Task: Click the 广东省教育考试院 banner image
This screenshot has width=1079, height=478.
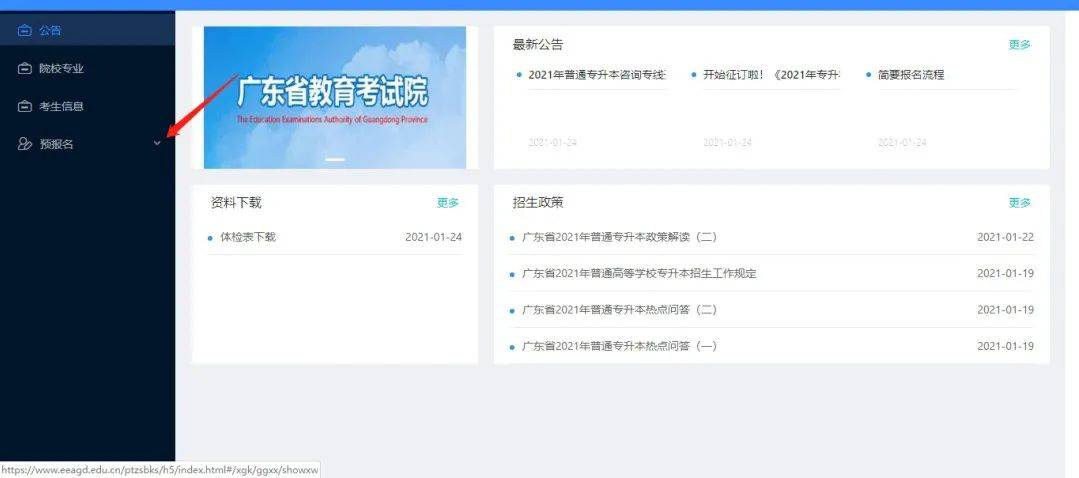Action: (335, 97)
